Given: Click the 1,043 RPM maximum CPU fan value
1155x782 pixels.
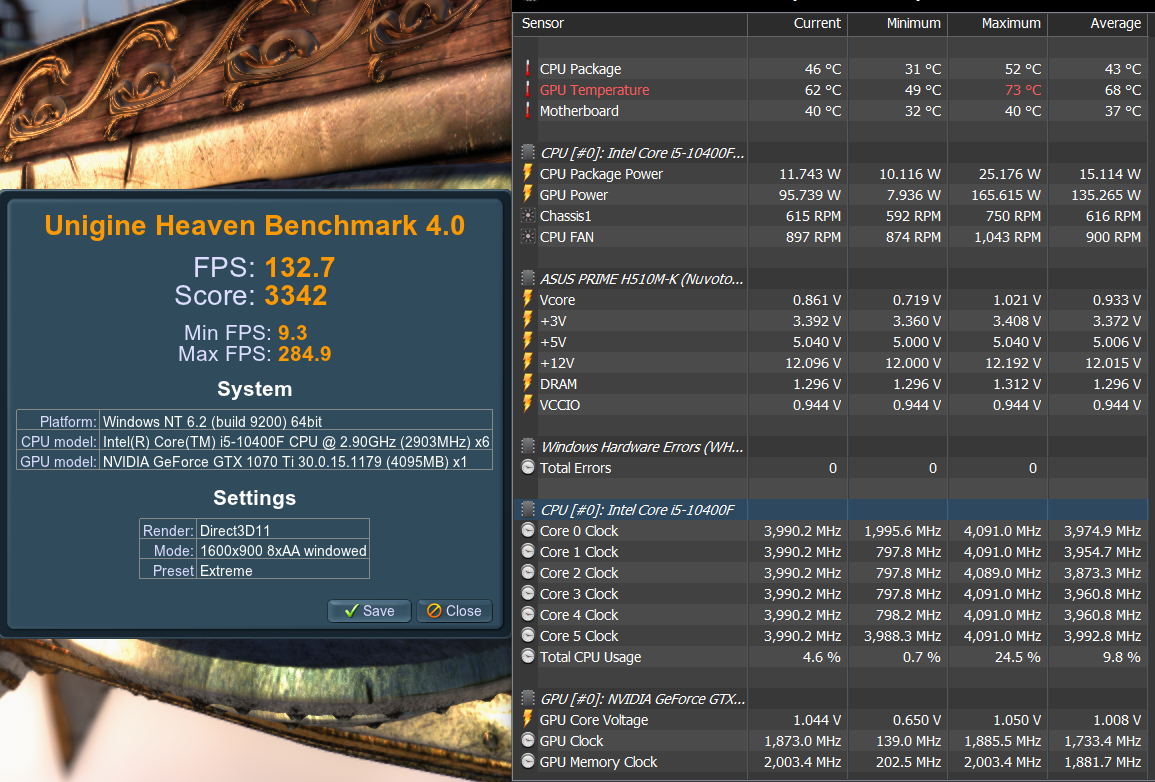Looking at the screenshot, I should [1007, 236].
